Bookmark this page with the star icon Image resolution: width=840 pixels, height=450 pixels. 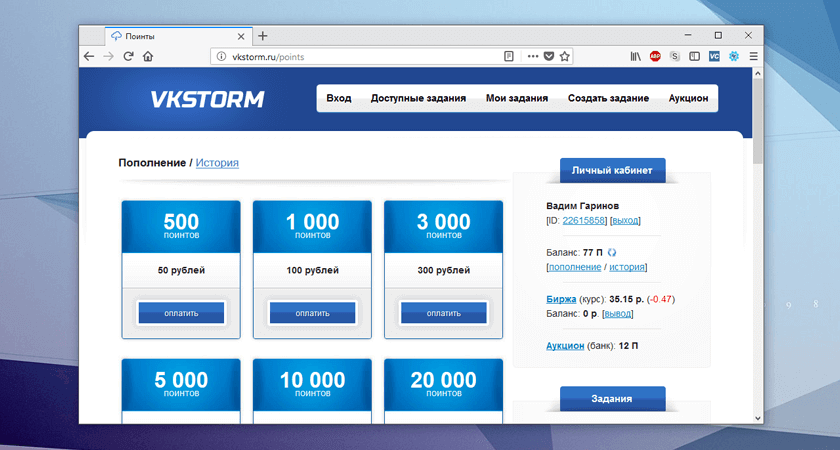pyautogui.click(x=565, y=56)
